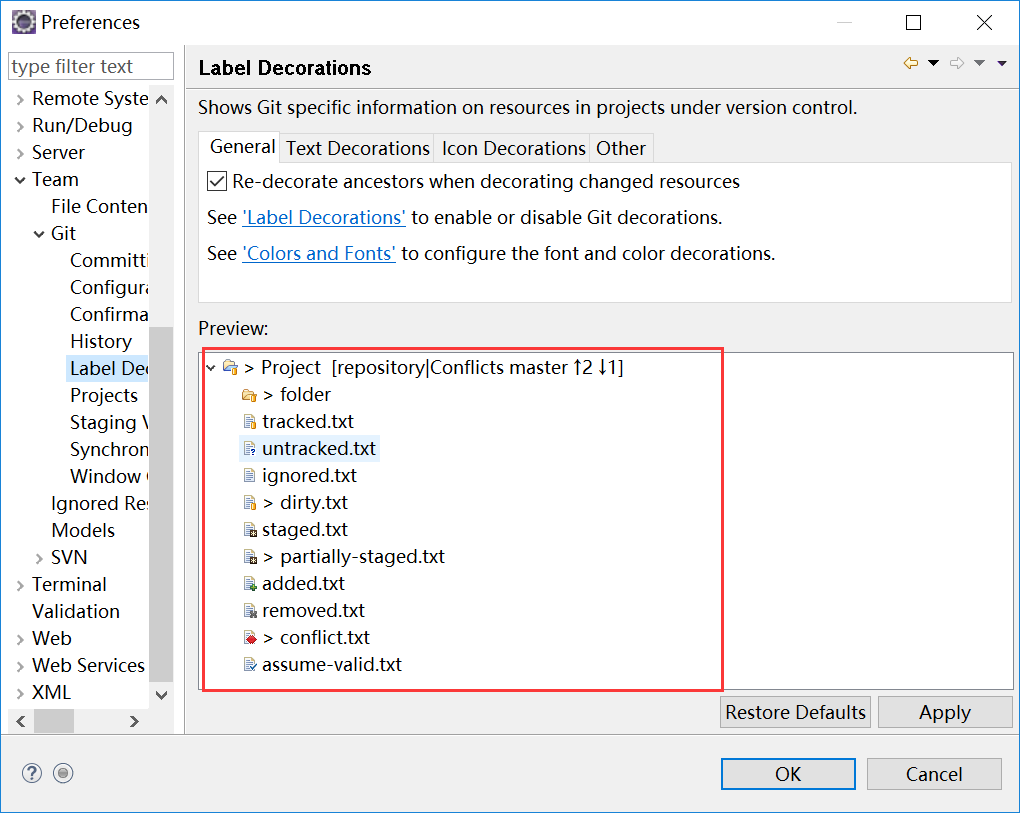1020x813 pixels.
Task: Click the dirty.txt file icon
Action: [x=249, y=503]
